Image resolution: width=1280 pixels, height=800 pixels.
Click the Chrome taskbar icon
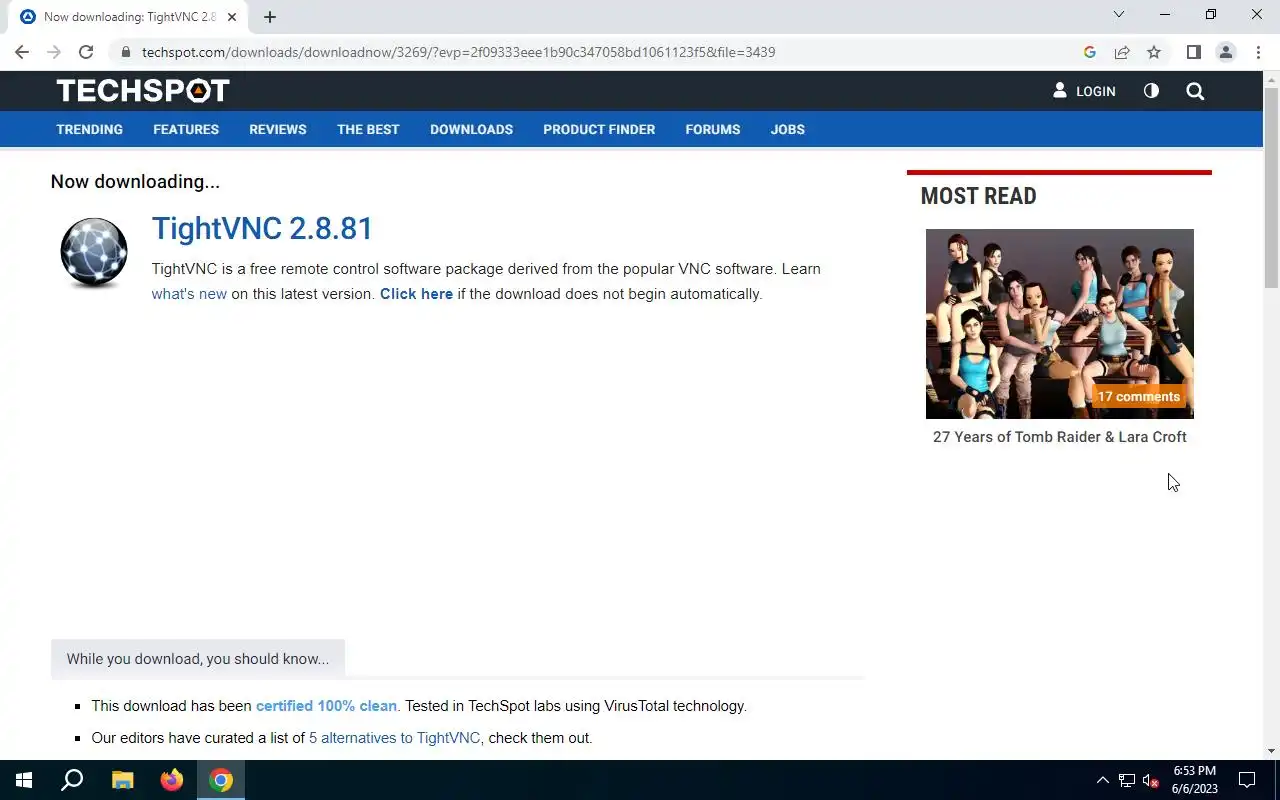[221, 780]
